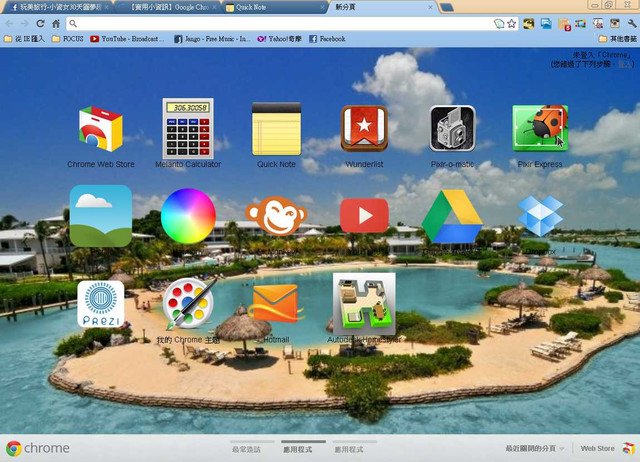Click the yellow-black first extension icon
640x462 pixels.
(529, 23)
